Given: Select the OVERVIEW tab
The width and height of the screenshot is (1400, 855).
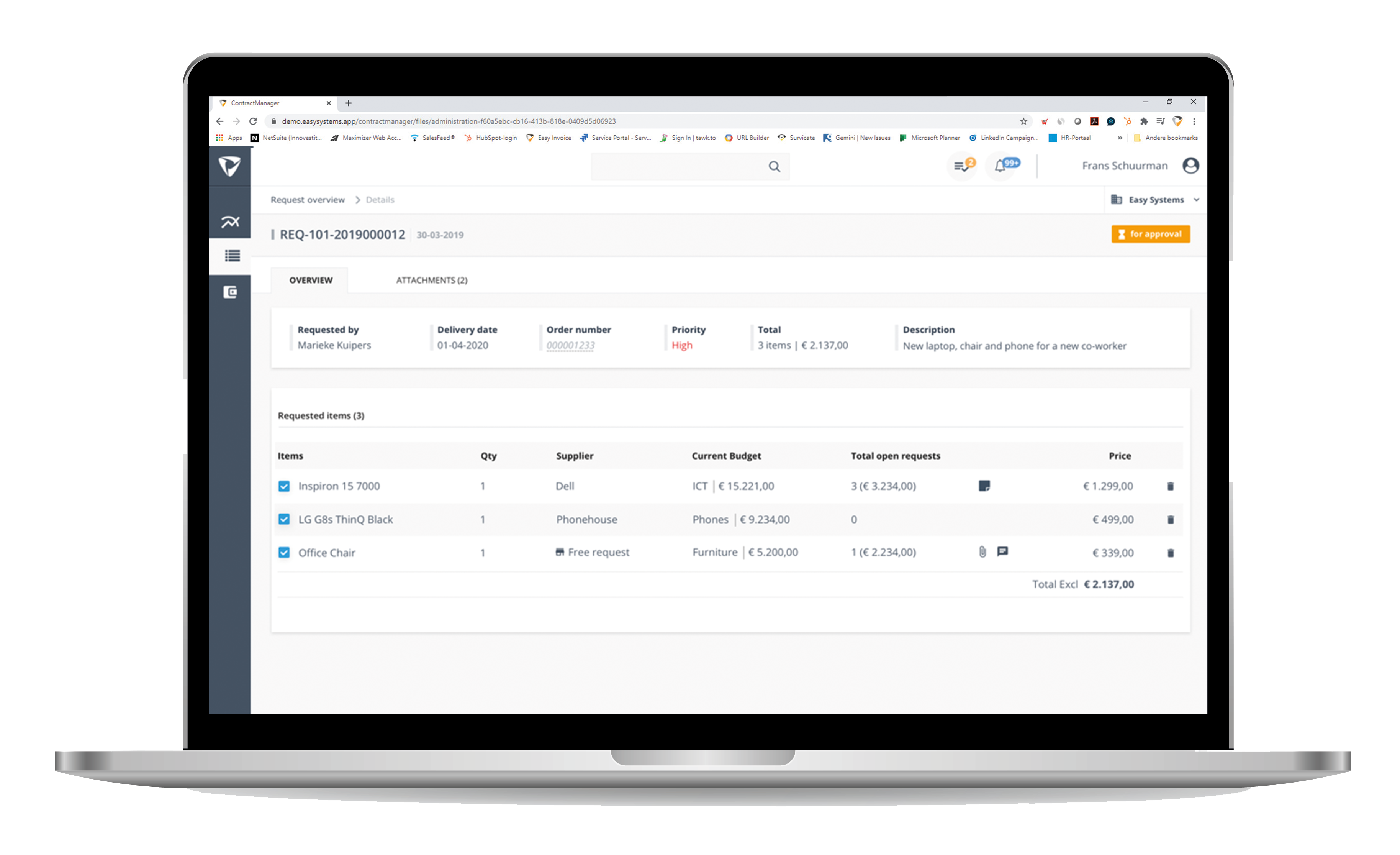Looking at the screenshot, I should (x=310, y=280).
